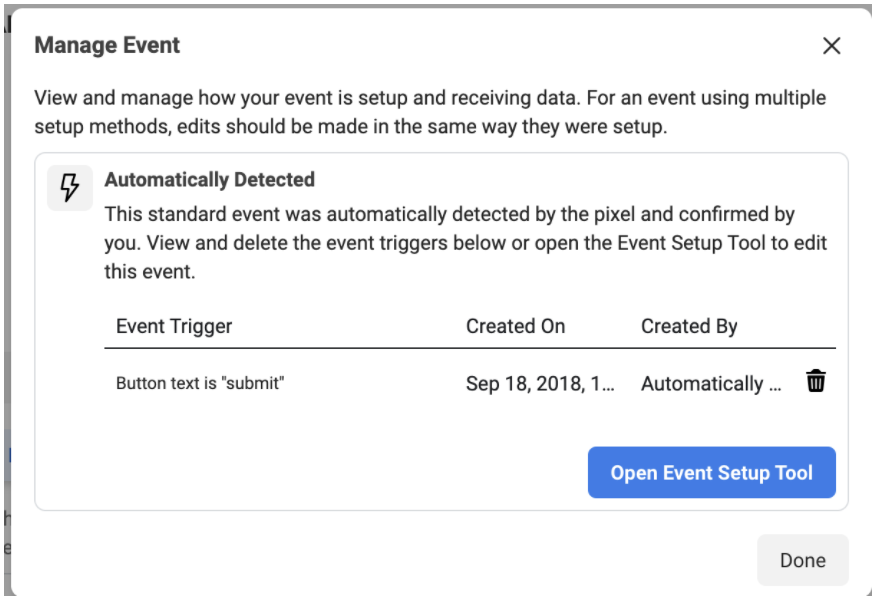Viewport: 878px width, 596px height.
Task: Click the truncated "Automatically ..." creator cell
Action: coord(711,384)
